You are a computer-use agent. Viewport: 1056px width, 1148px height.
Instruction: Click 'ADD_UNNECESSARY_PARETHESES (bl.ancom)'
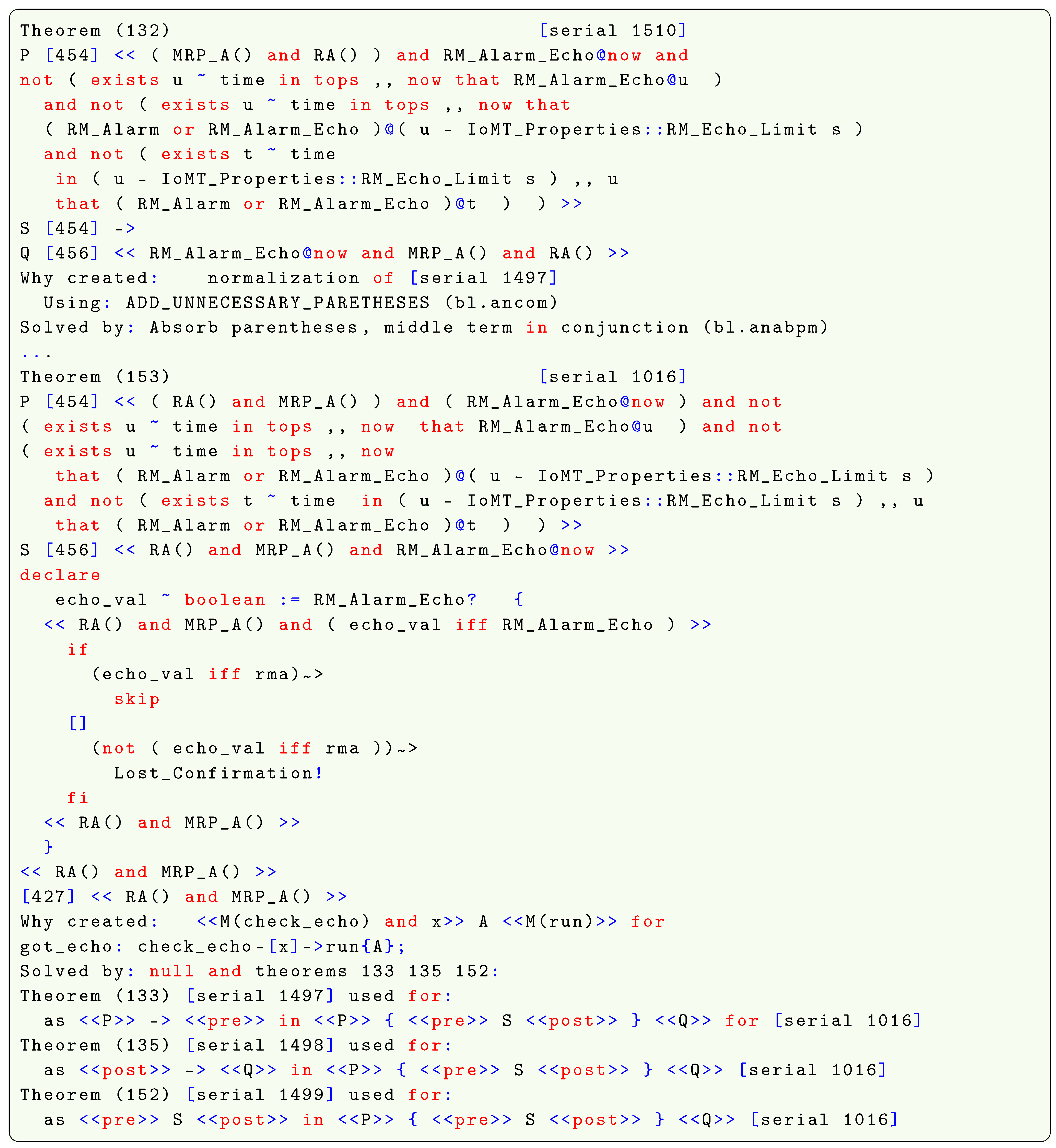coord(342,303)
